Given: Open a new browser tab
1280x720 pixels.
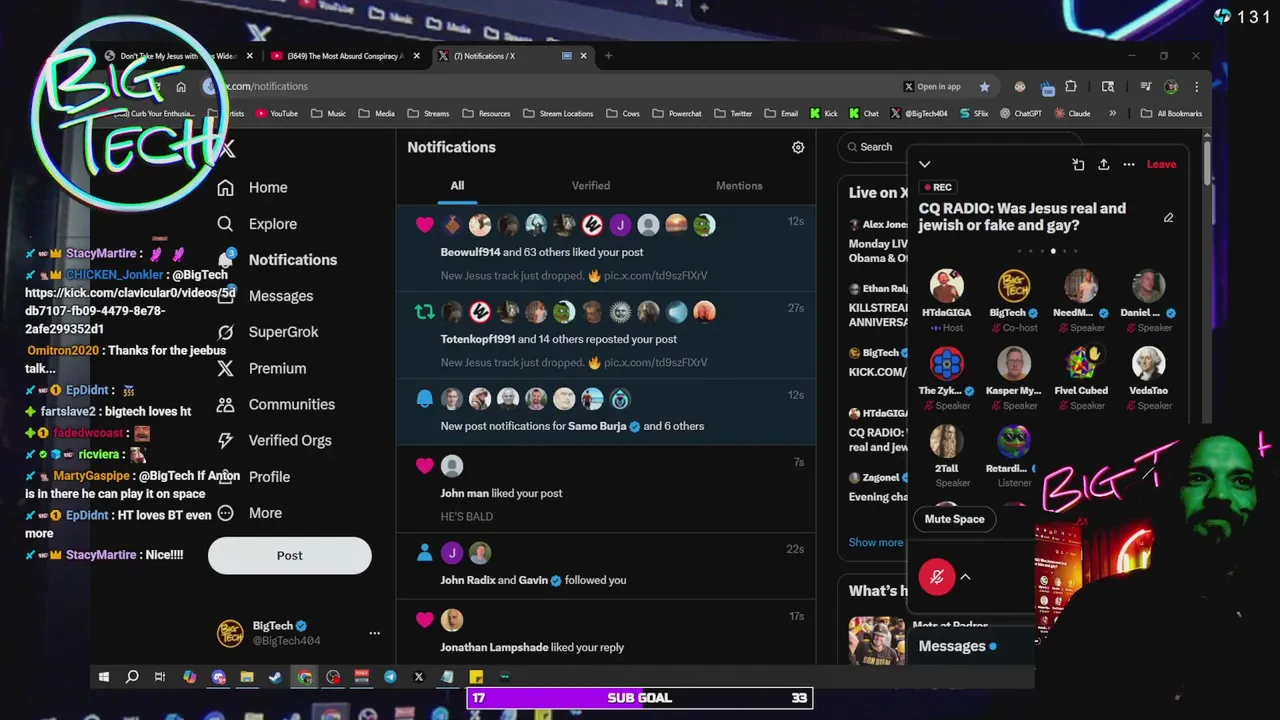Looking at the screenshot, I should 608,56.
